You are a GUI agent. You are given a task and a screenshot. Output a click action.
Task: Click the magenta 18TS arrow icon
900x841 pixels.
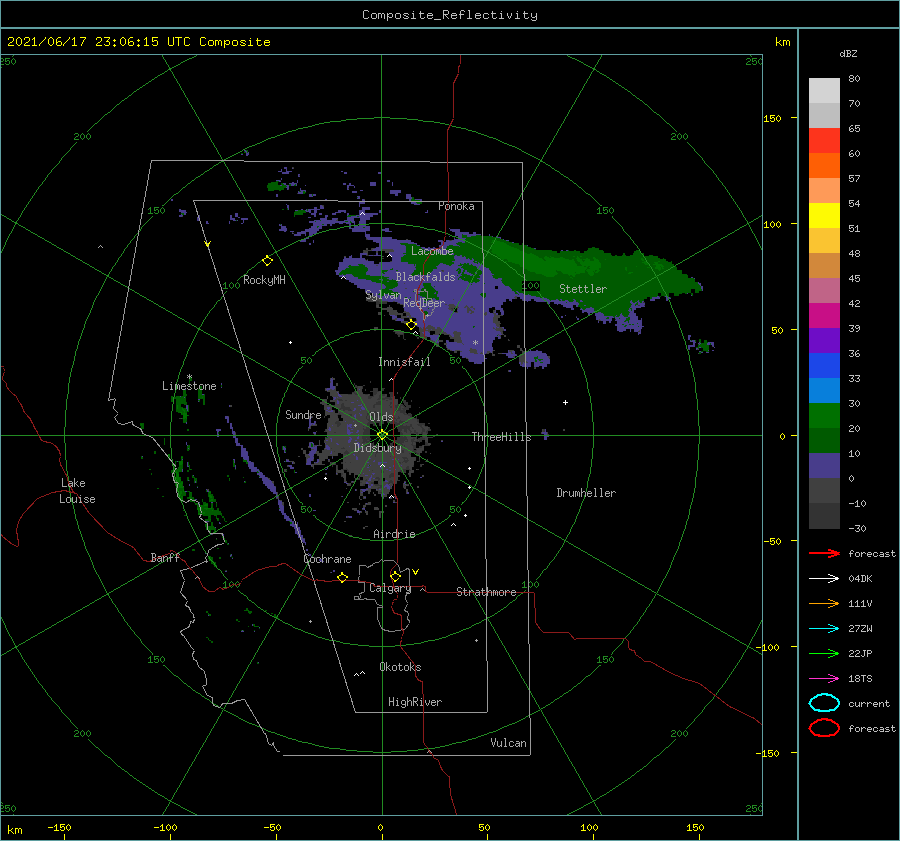tap(824, 679)
